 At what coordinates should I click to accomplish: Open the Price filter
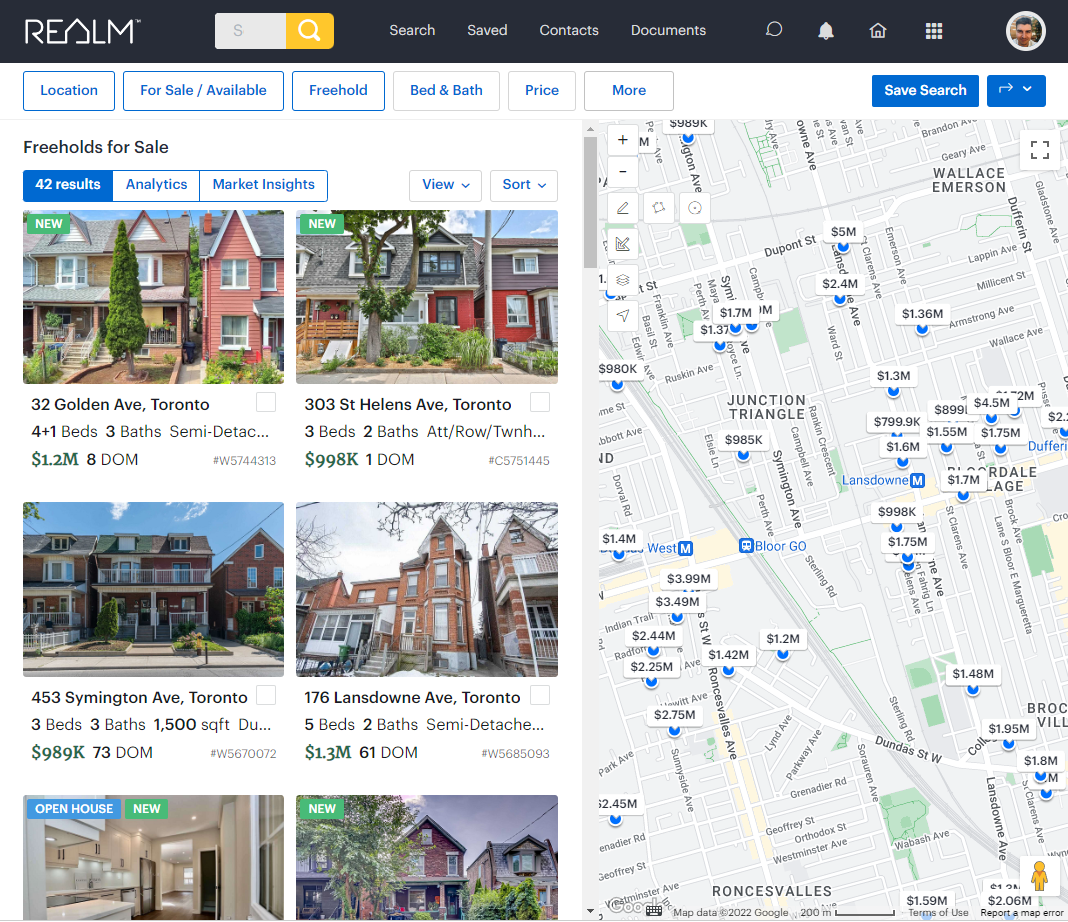(541, 91)
